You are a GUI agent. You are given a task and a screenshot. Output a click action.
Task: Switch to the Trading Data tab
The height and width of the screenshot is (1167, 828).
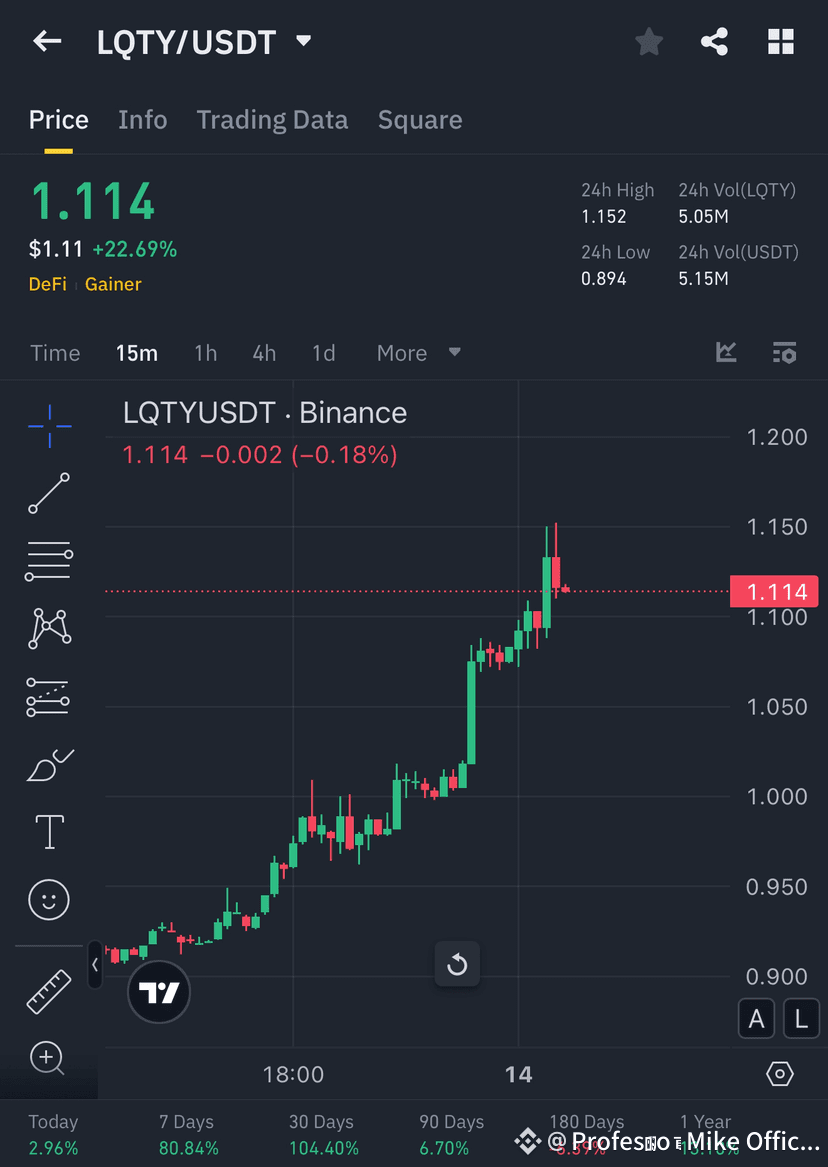pyautogui.click(x=271, y=119)
